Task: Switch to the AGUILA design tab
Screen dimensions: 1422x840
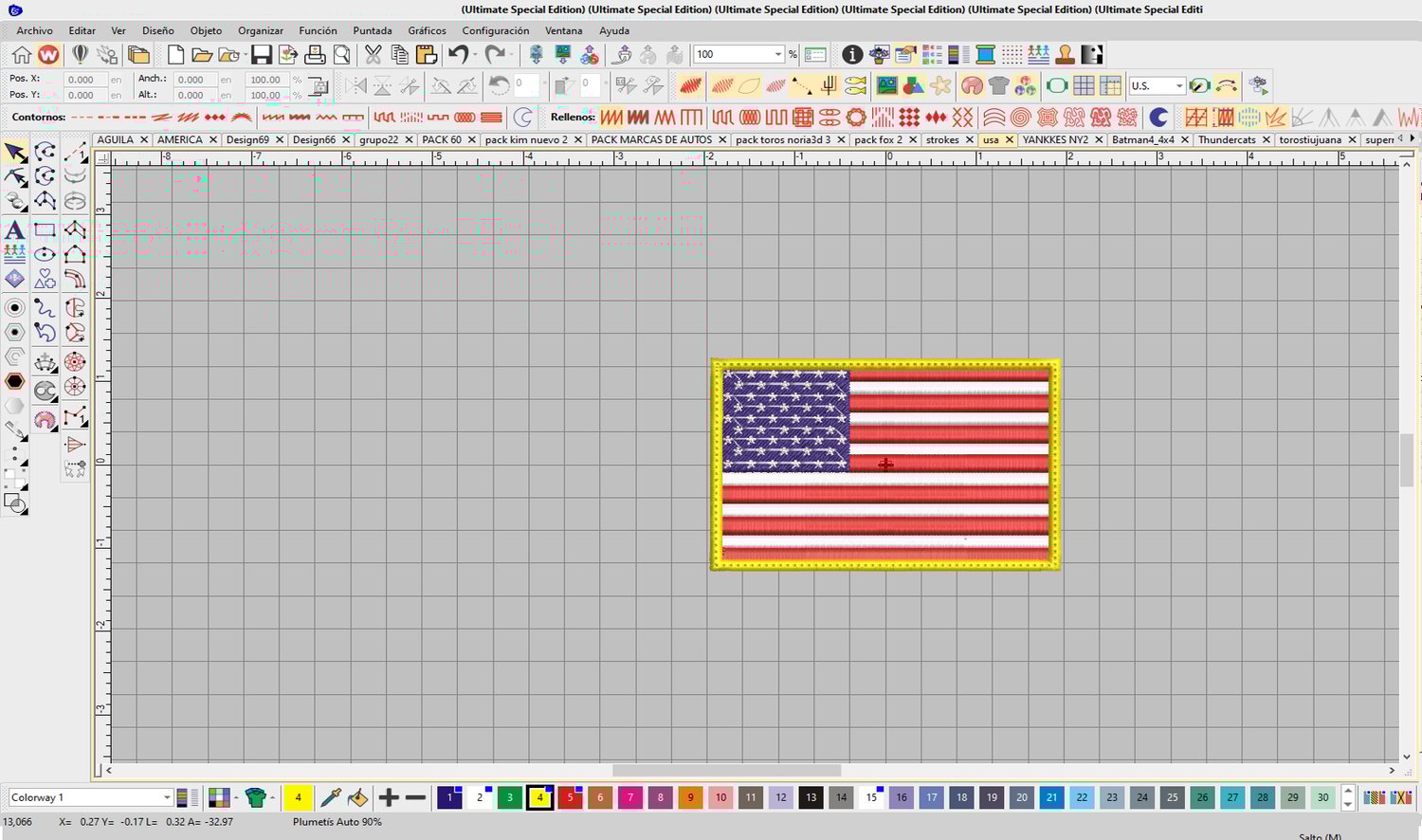Action: point(116,139)
